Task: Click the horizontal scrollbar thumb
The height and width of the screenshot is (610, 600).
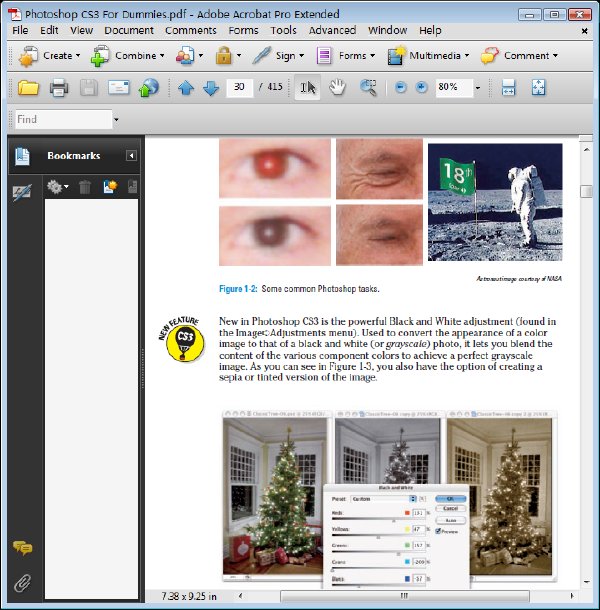Action: [405, 596]
